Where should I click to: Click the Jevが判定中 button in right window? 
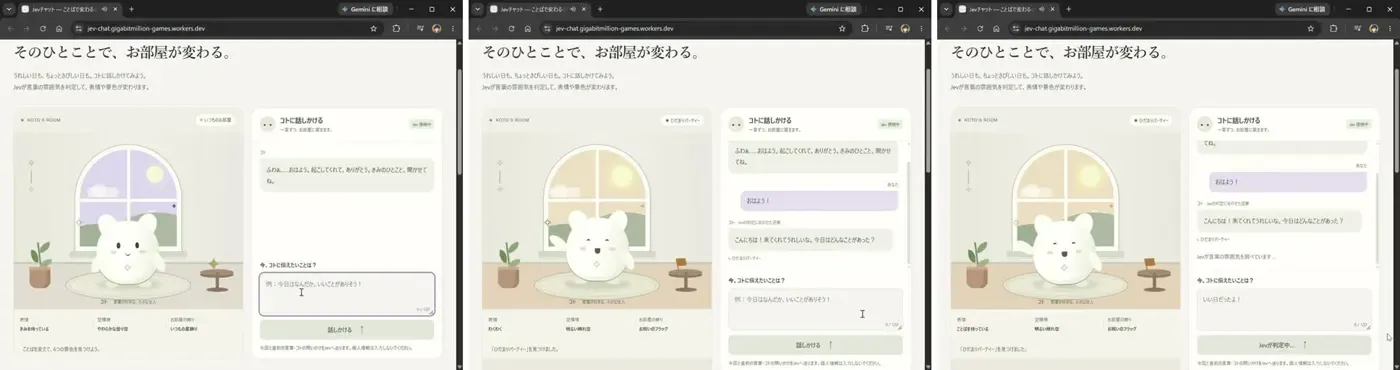pyautogui.click(x=1284, y=345)
